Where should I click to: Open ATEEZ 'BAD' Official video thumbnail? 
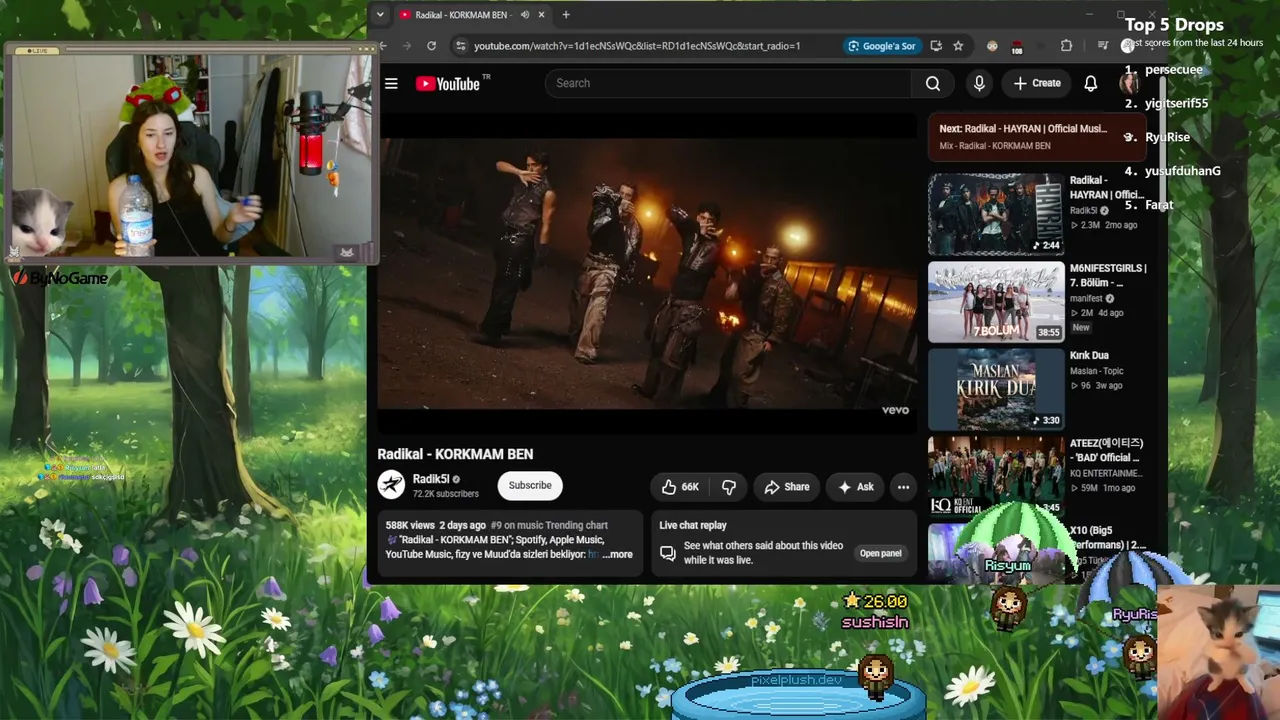tap(996, 476)
